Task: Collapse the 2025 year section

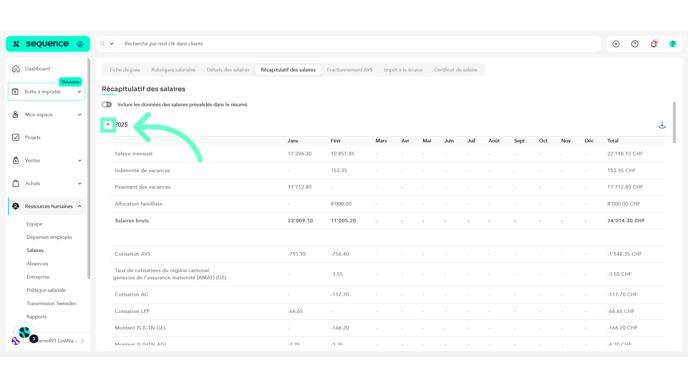Action: pos(108,125)
